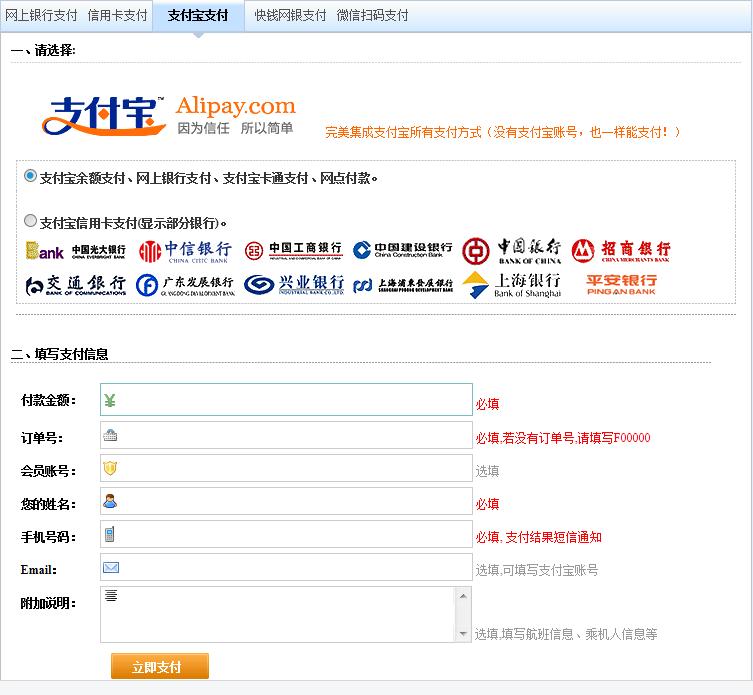Click the shield icon in member account field
Image resolution: width=753 pixels, height=695 pixels.
pos(110,468)
